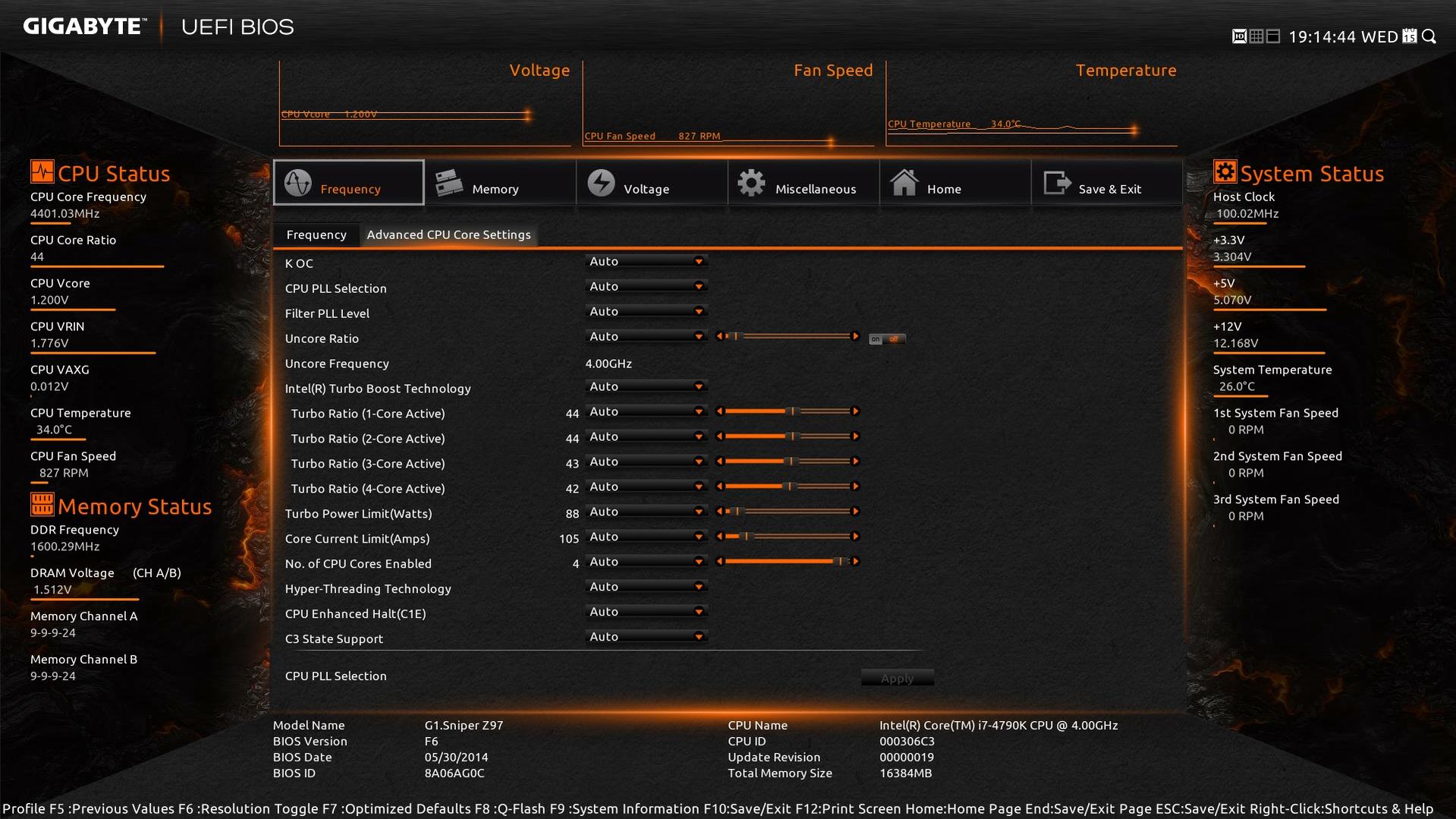
Task: Click the Turbo Power Limit slider
Action: pos(788,512)
